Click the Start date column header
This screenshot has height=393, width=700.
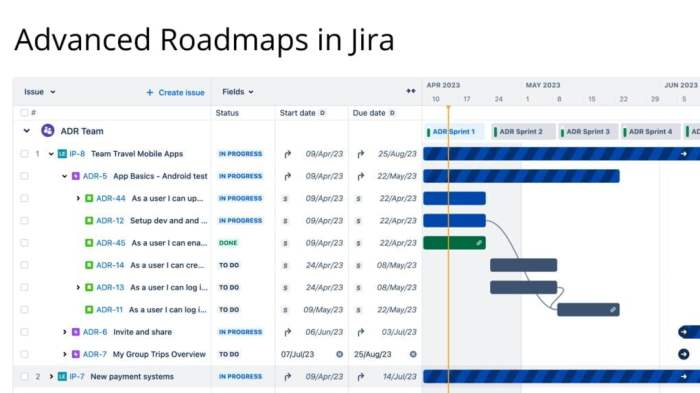pos(297,113)
